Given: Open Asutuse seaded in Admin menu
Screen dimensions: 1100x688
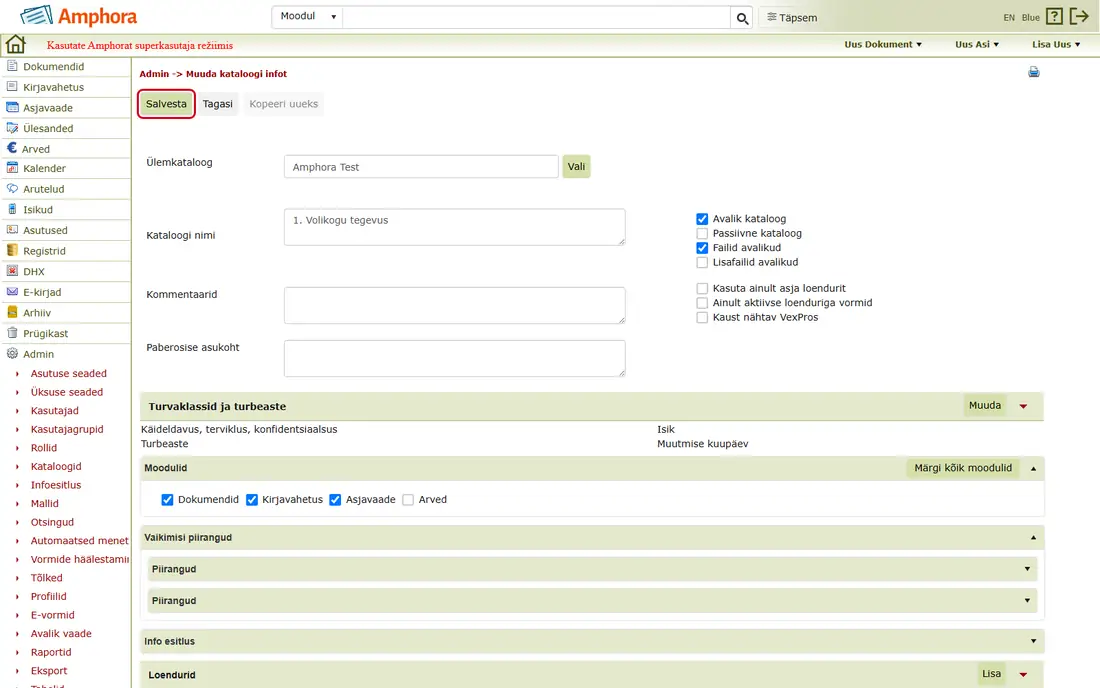Looking at the screenshot, I should 69,373.
